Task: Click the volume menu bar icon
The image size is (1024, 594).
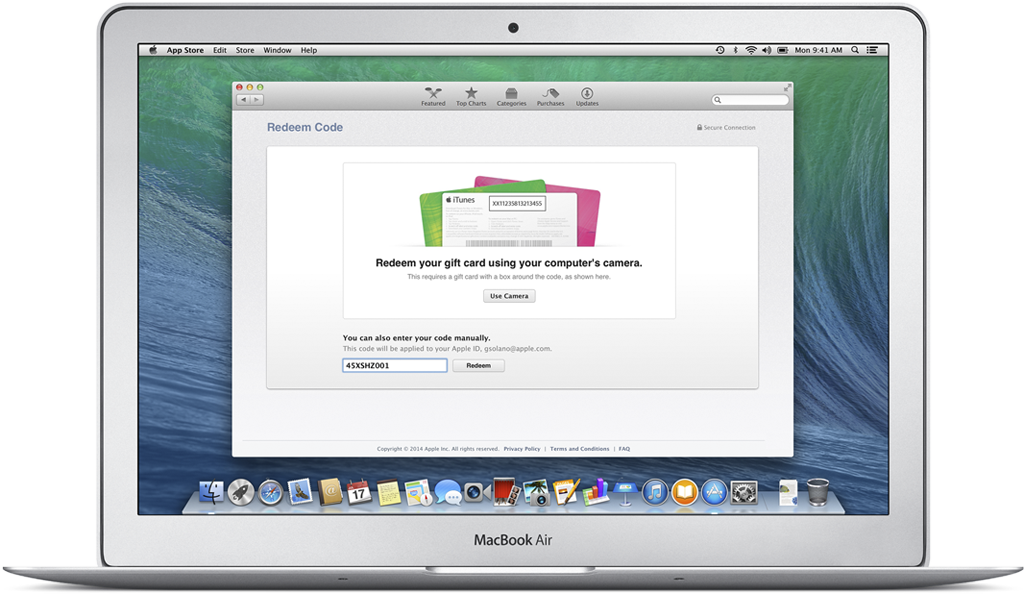Action: (x=767, y=50)
